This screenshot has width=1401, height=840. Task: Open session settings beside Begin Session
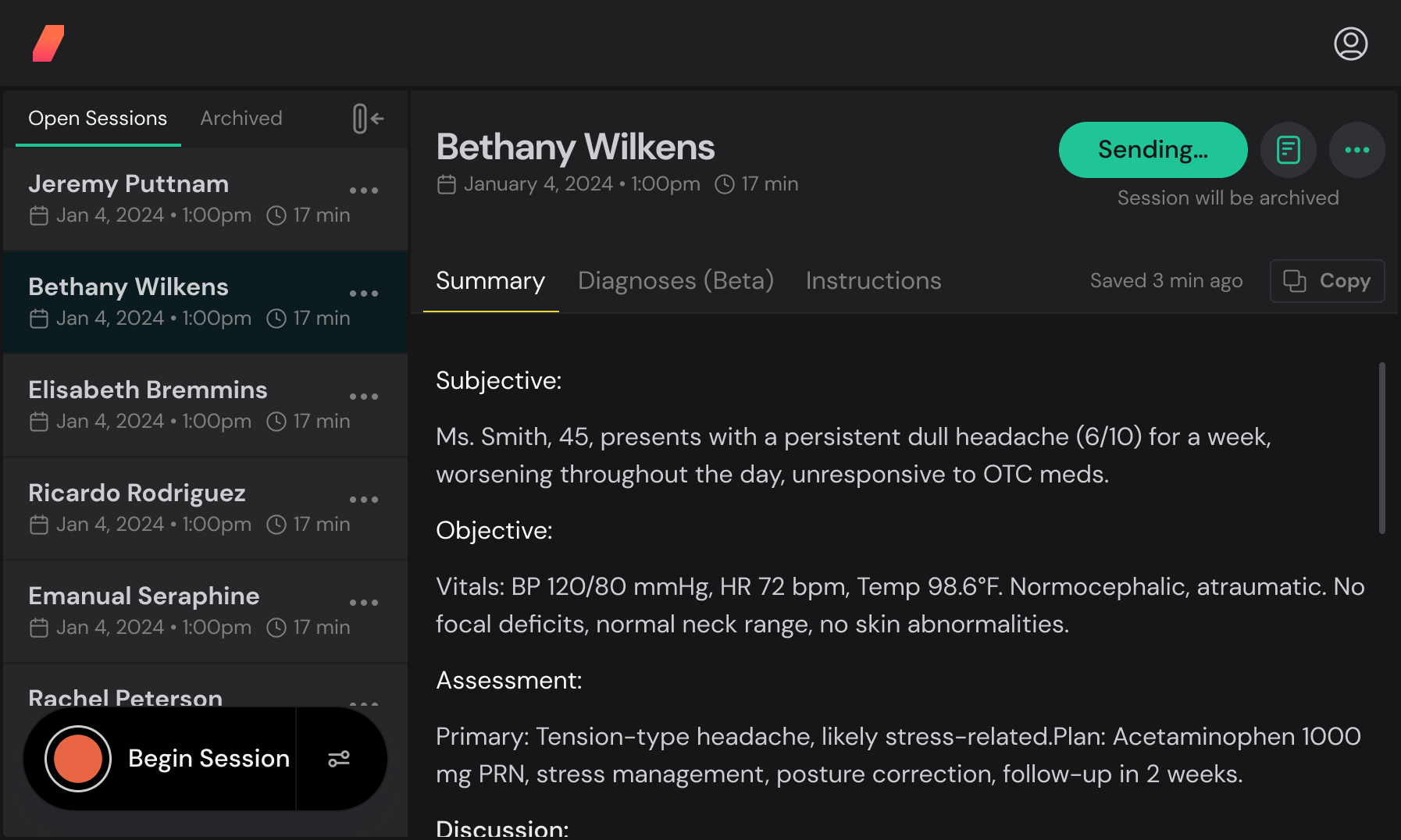(x=340, y=758)
